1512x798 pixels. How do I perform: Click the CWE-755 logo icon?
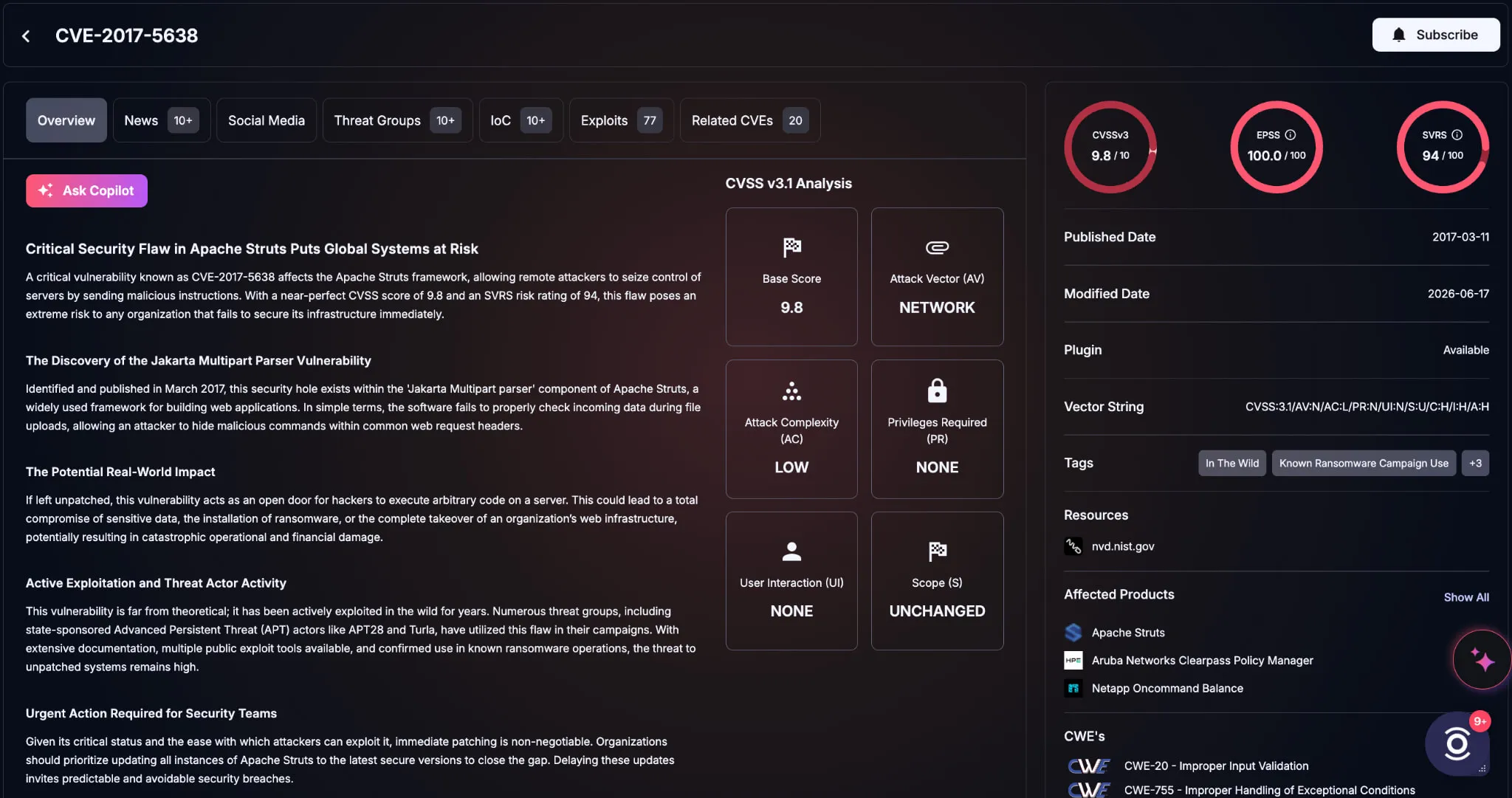[x=1089, y=790]
